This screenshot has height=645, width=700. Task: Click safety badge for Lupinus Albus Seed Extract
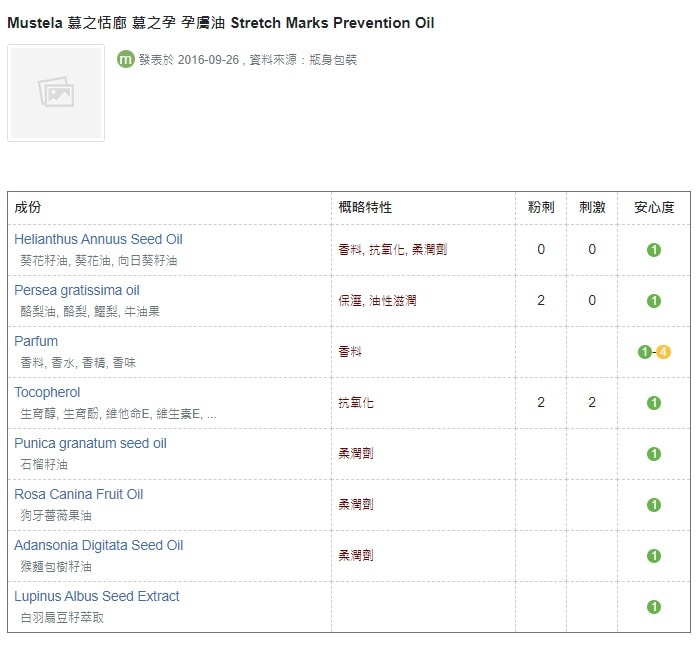(654, 607)
